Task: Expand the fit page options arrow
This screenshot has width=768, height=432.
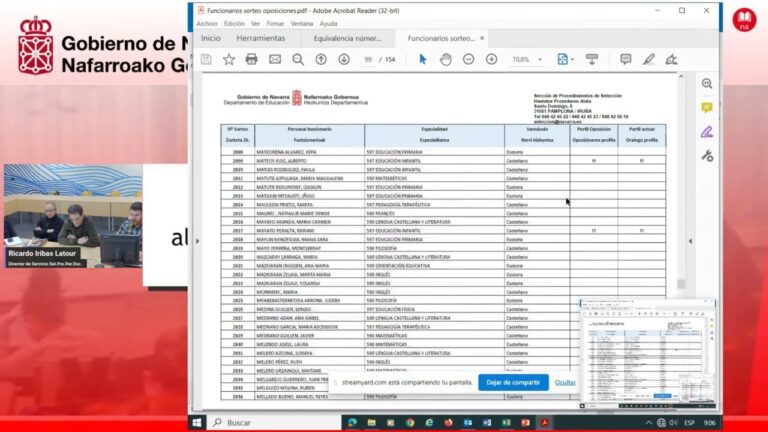Action: (572, 60)
